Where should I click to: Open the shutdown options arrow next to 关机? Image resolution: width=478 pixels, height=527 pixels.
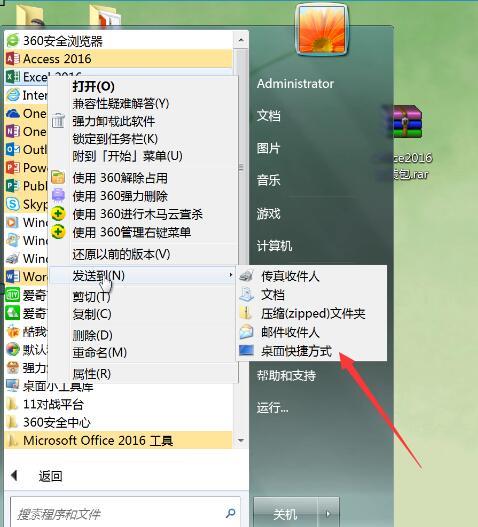[x=328, y=513]
